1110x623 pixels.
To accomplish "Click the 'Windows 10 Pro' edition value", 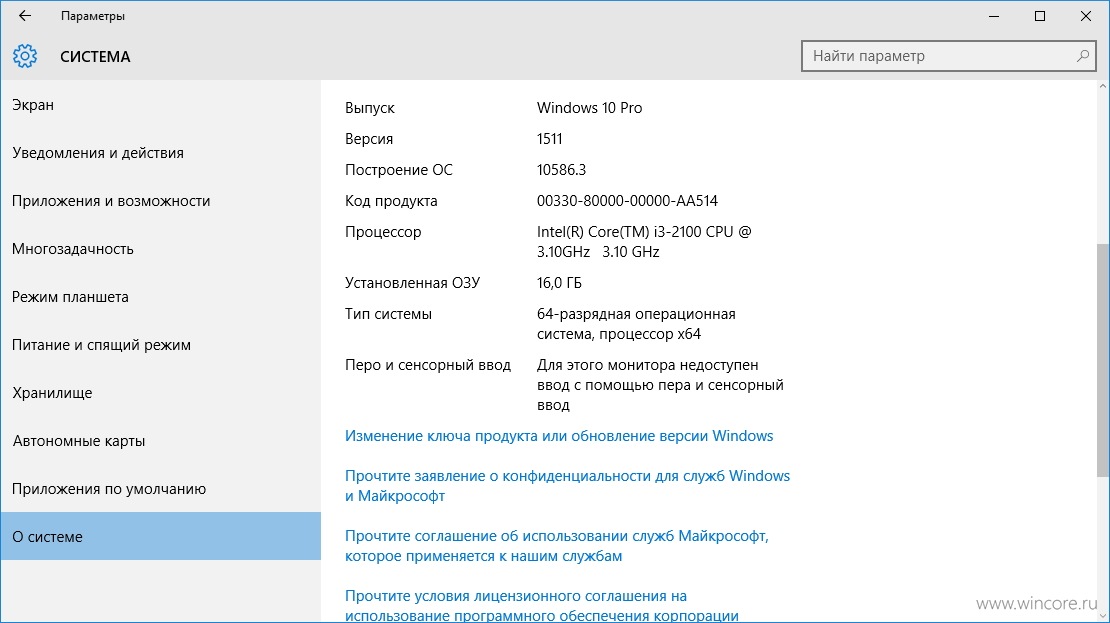I will 590,108.
